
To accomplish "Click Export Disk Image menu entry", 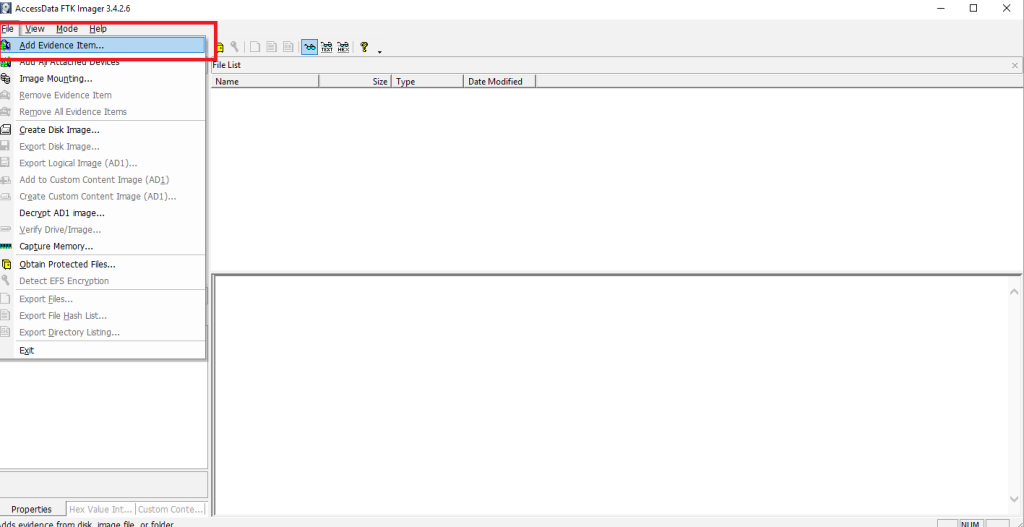I will click(103, 146).
